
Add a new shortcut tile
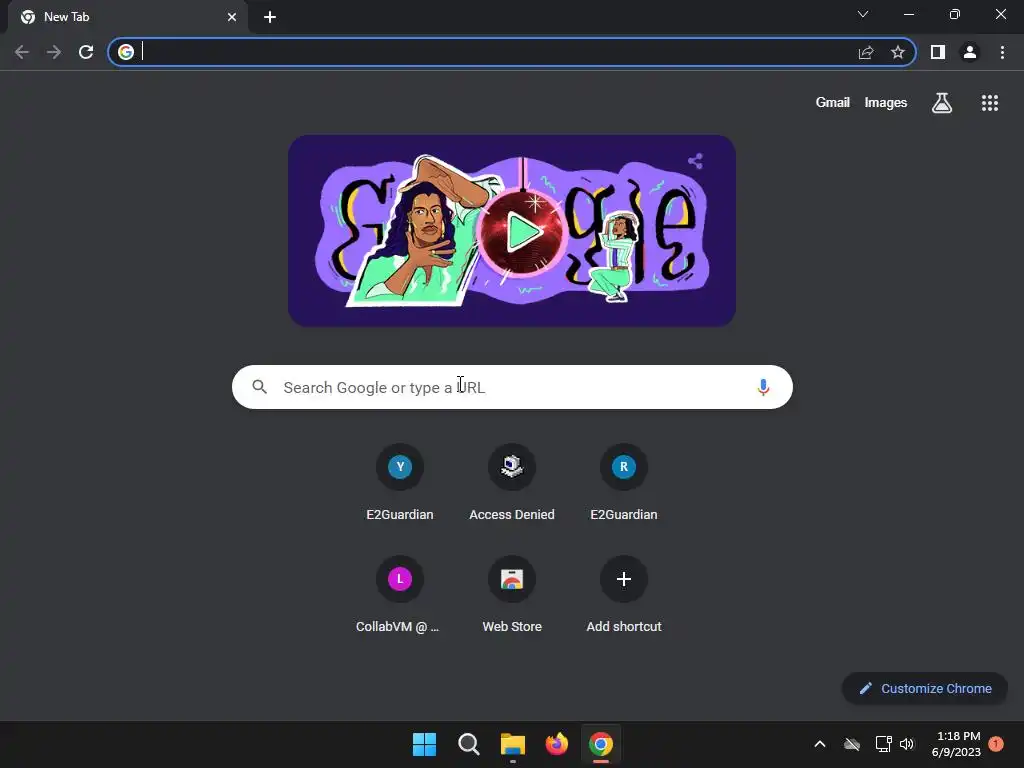click(x=624, y=595)
